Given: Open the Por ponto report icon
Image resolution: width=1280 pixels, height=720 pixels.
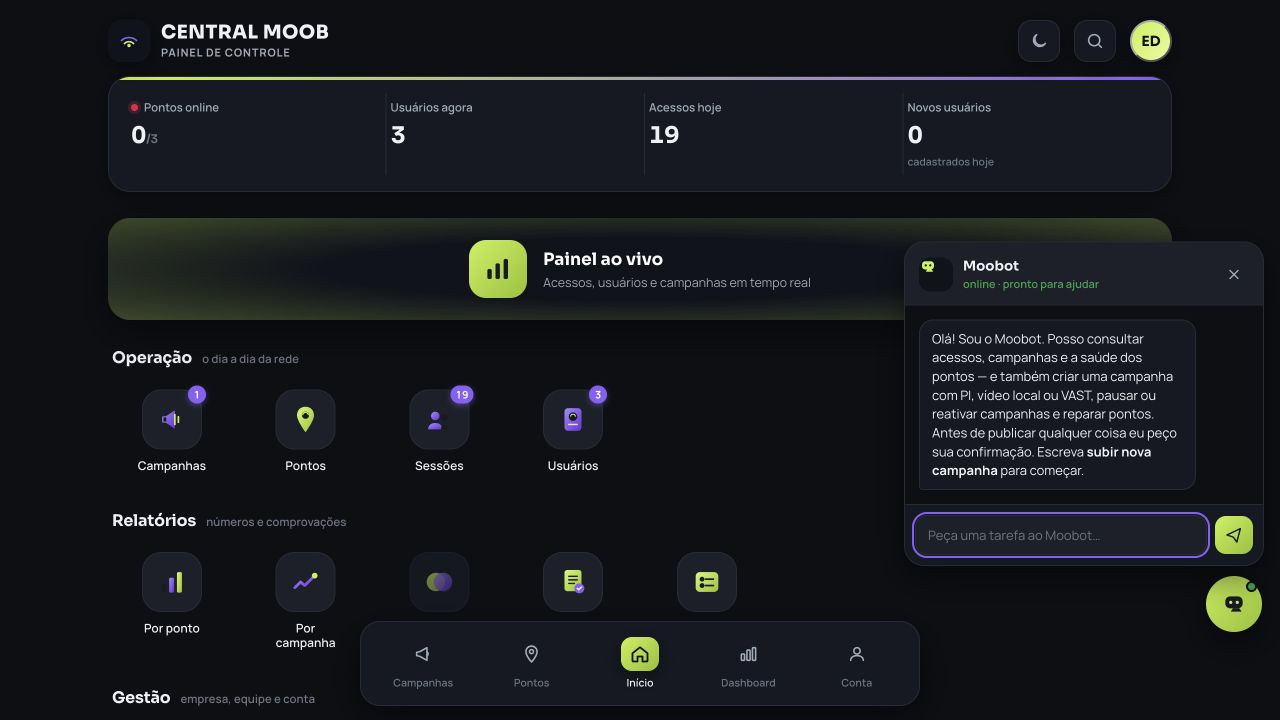Looking at the screenshot, I should click(172, 582).
